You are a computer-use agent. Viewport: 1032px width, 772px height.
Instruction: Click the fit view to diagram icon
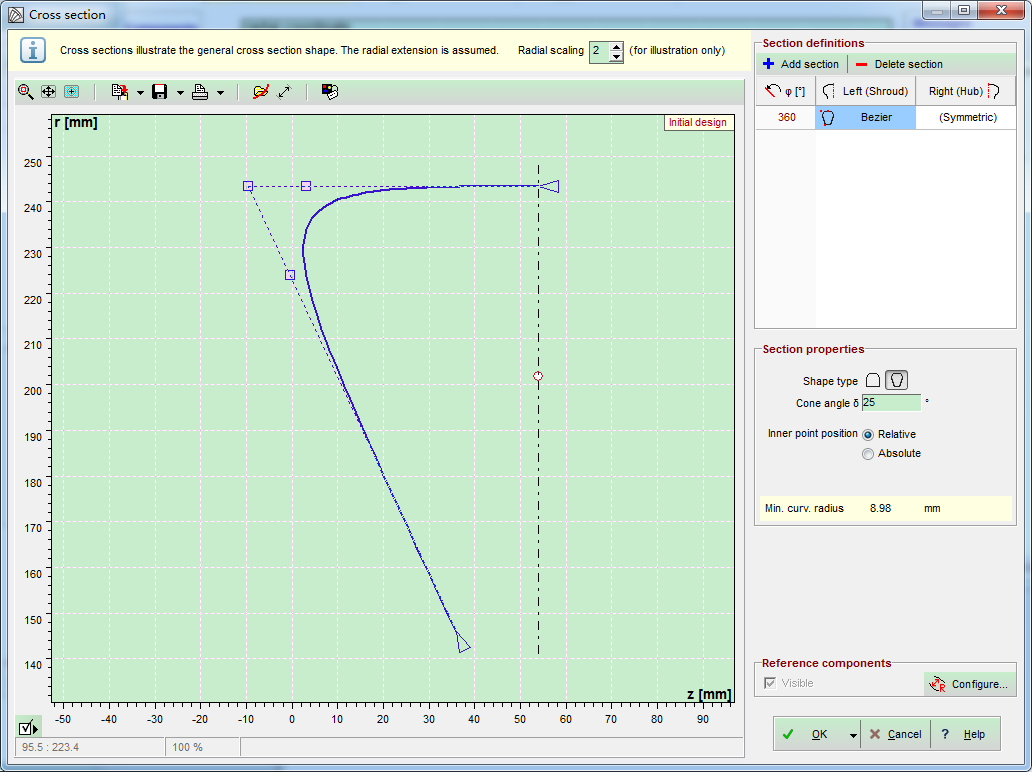tap(71, 91)
